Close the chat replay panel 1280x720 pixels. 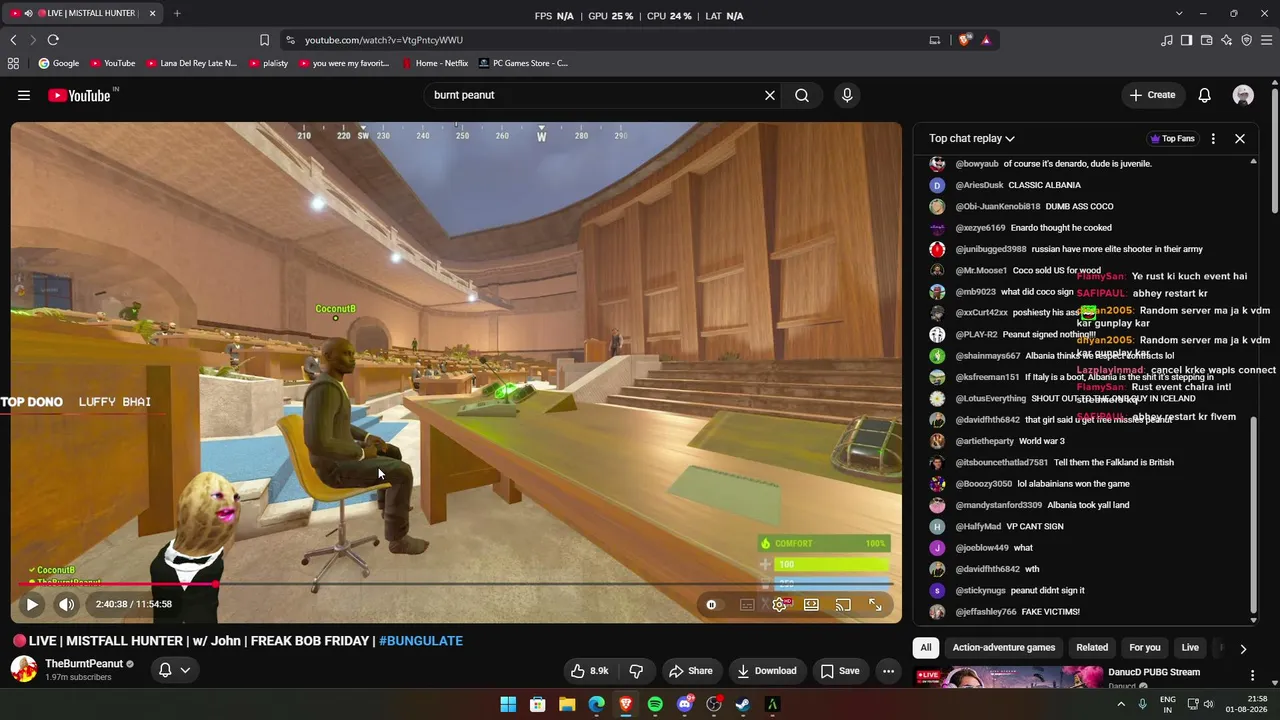click(x=1240, y=139)
